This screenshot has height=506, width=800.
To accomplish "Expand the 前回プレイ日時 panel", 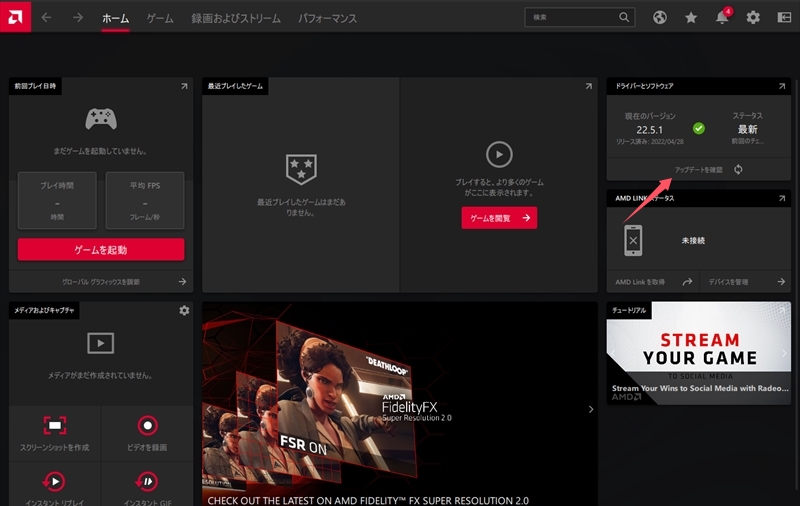I will (184, 86).
